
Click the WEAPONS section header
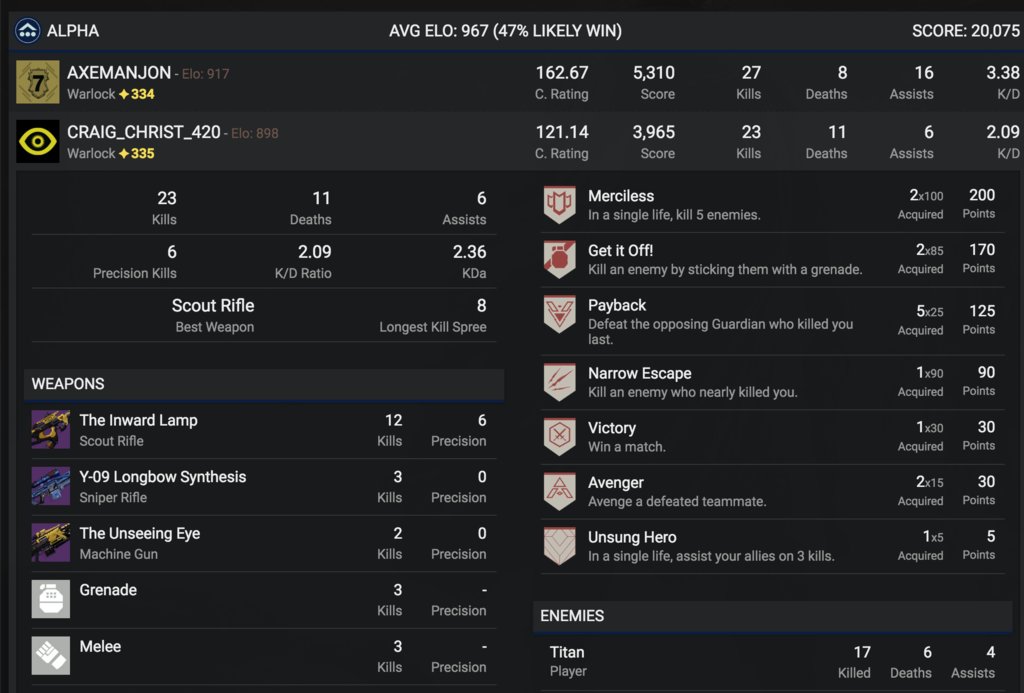(x=264, y=384)
